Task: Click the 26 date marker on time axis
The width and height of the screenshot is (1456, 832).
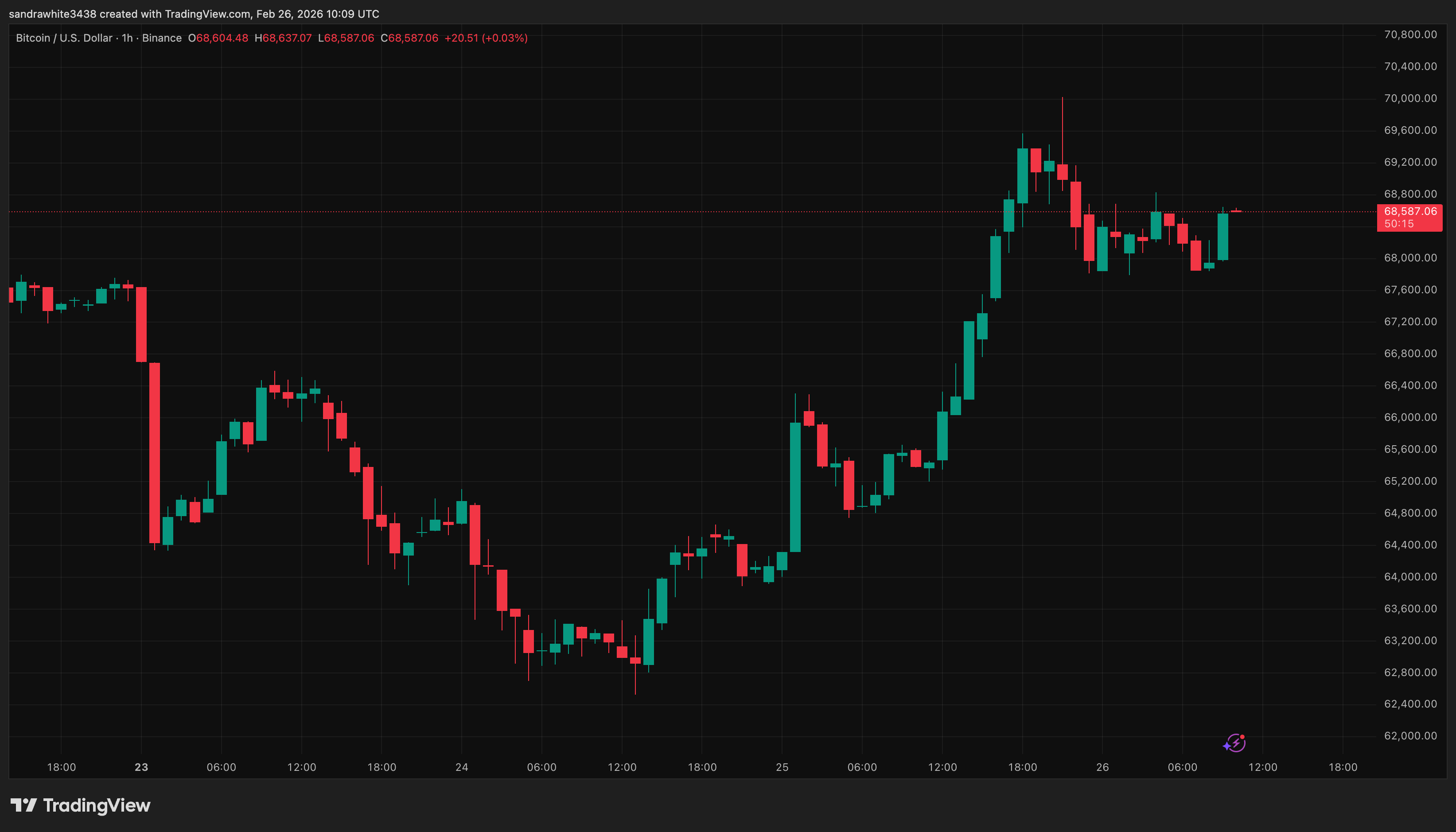Action: tap(1103, 767)
